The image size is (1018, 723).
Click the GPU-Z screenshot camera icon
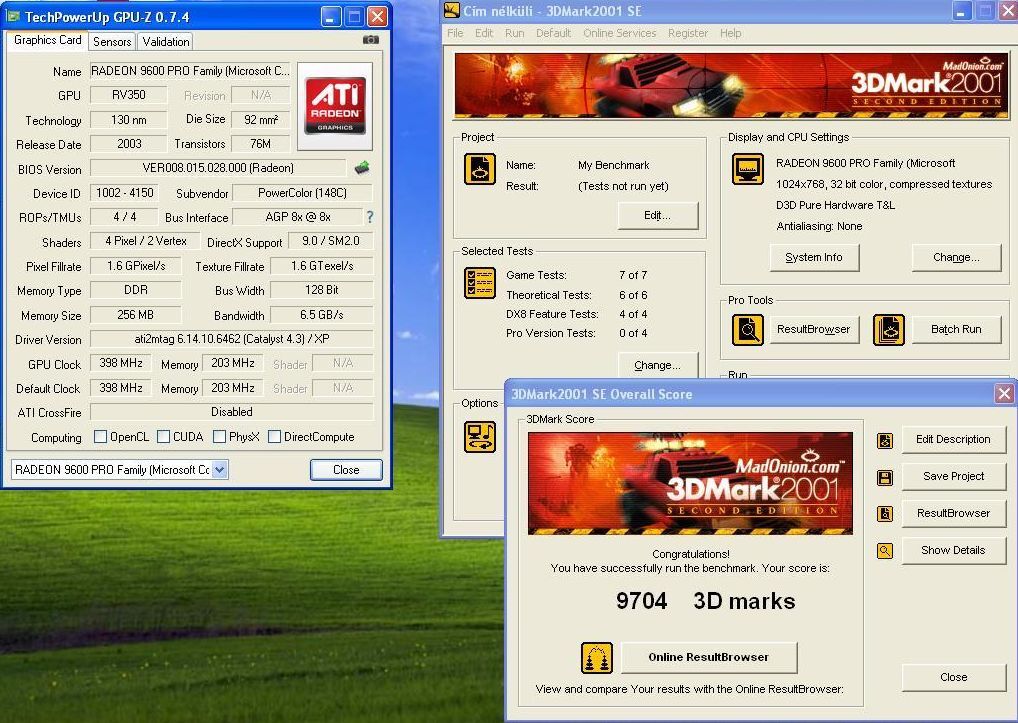coord(371,40)
